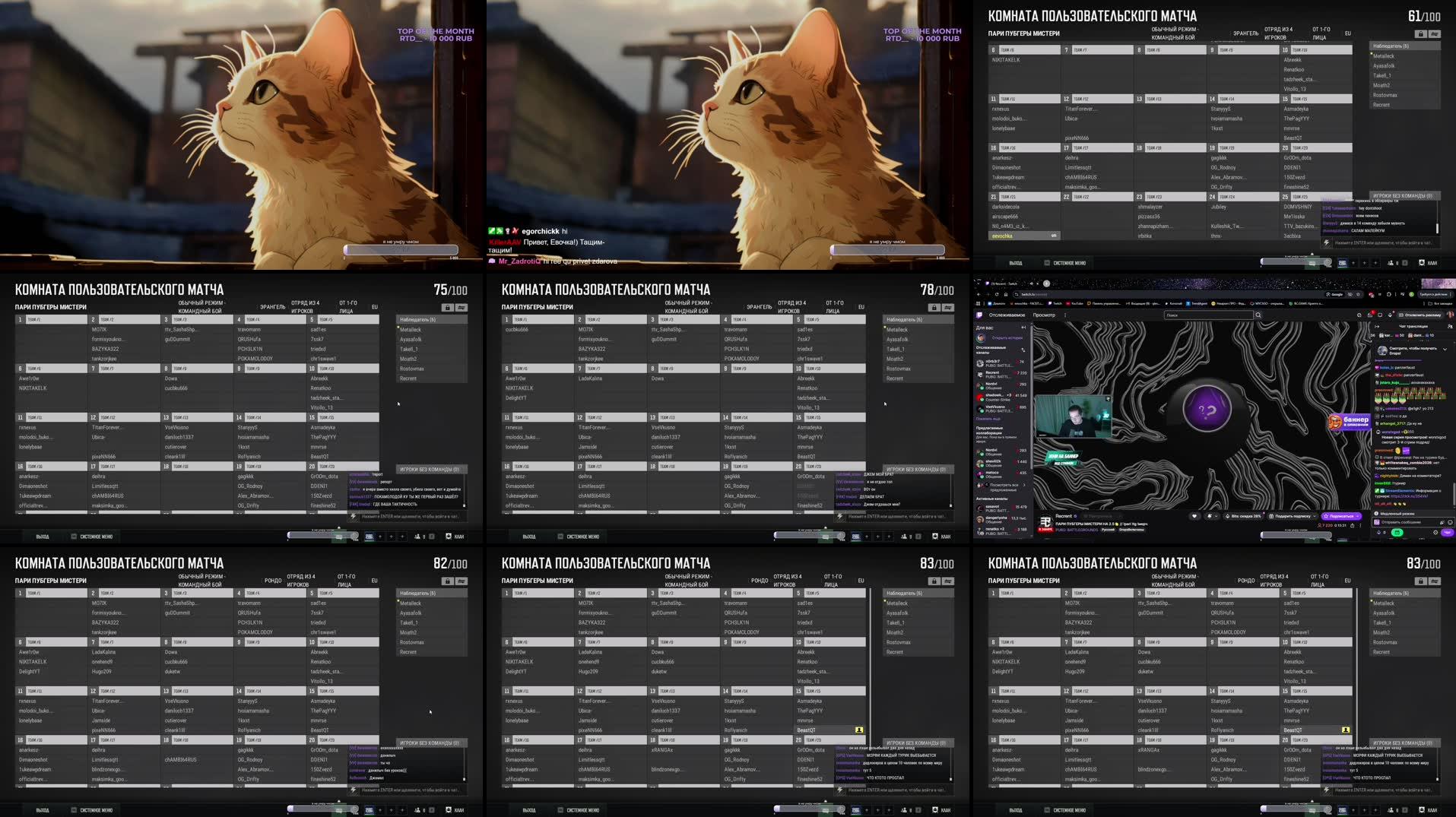Open the Drops banner chevron in stream chat
Image resolution: width=1456 pixels, height=817 pixels.
tap(1444, 350)
